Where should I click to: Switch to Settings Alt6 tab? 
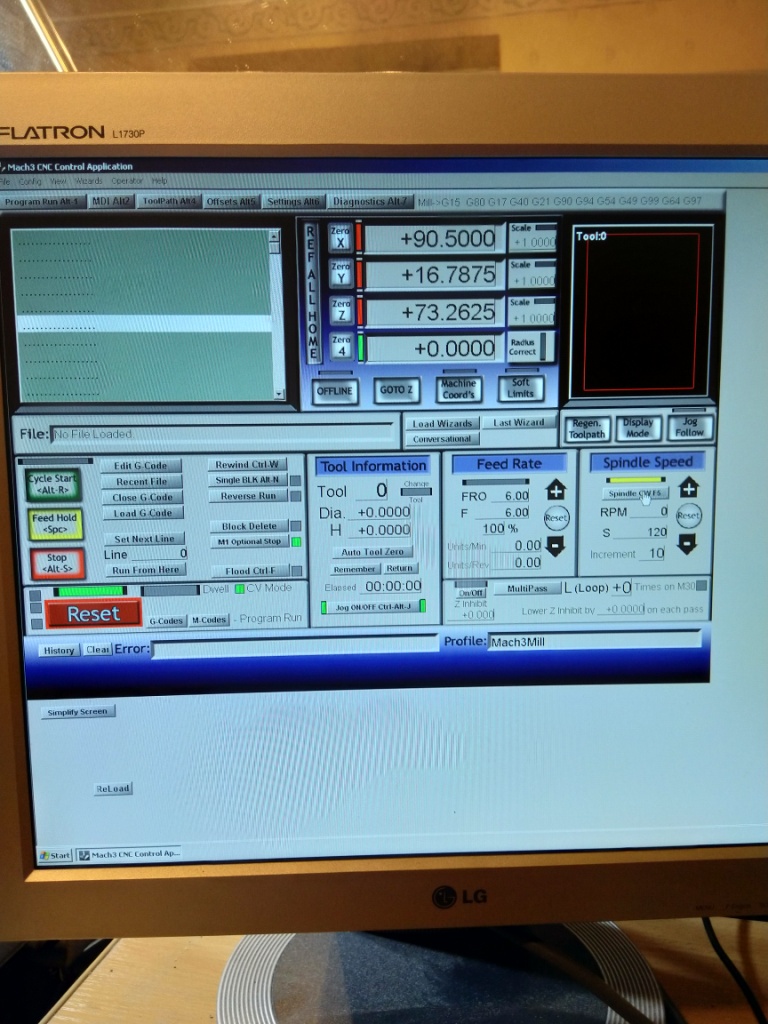[293, 202]
